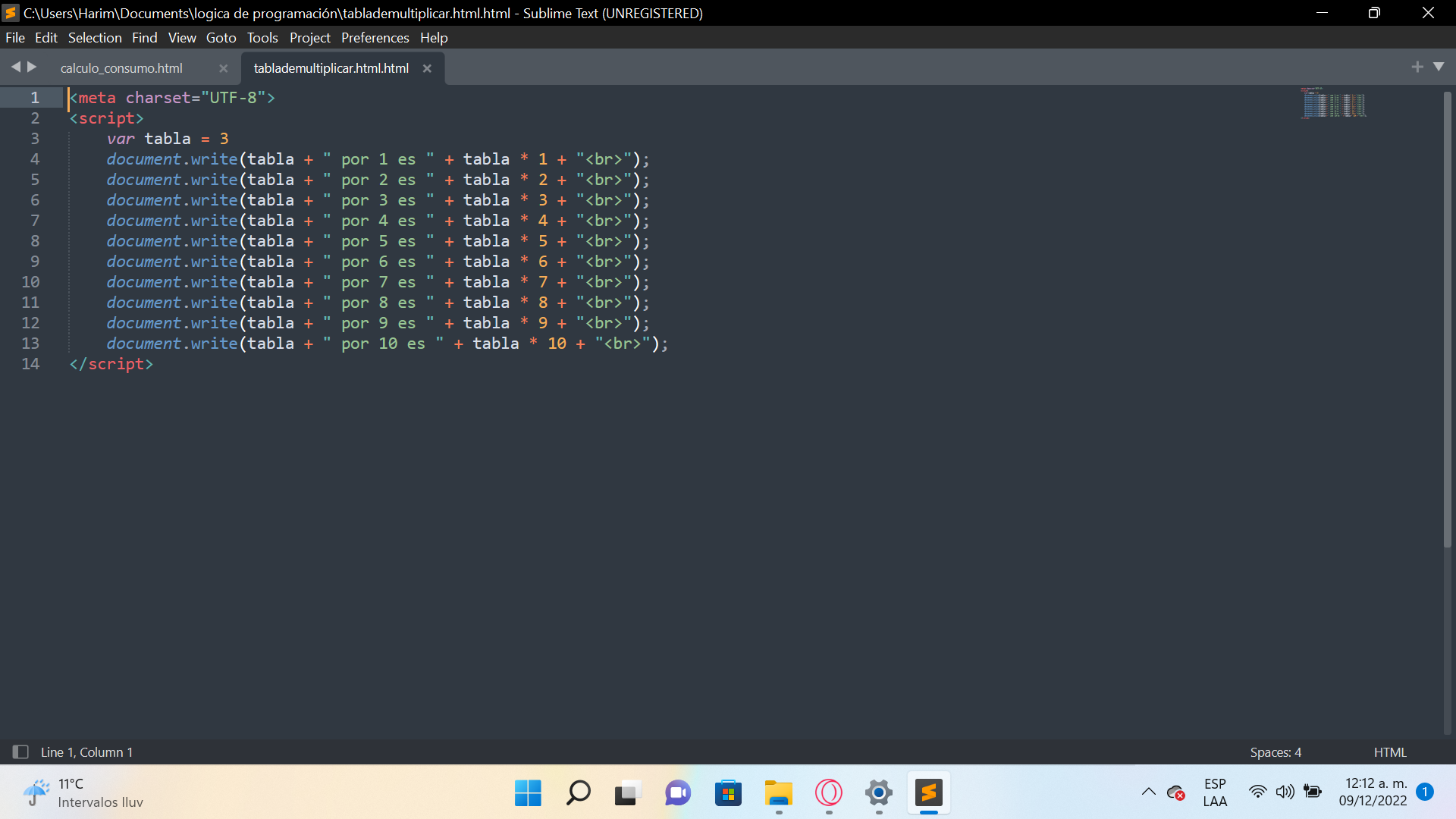Open the View menu
The height and width of the screenshot is (819, 1456).
point(182,37)
